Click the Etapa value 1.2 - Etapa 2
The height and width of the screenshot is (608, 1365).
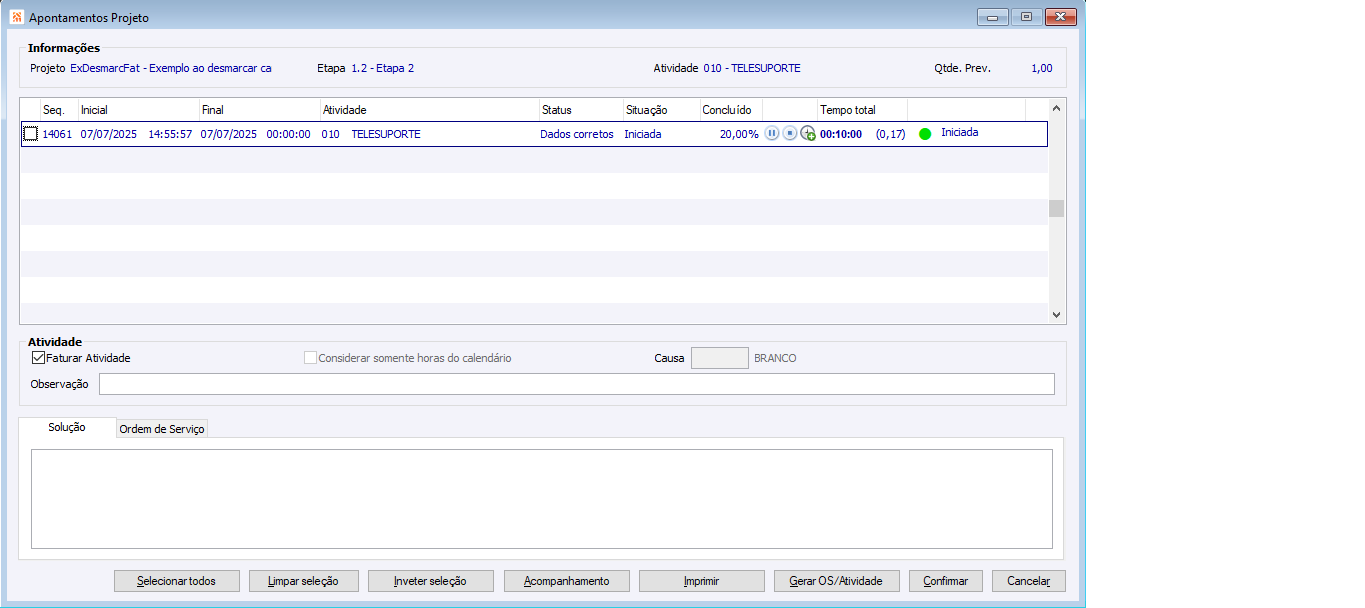pos(382,68)
